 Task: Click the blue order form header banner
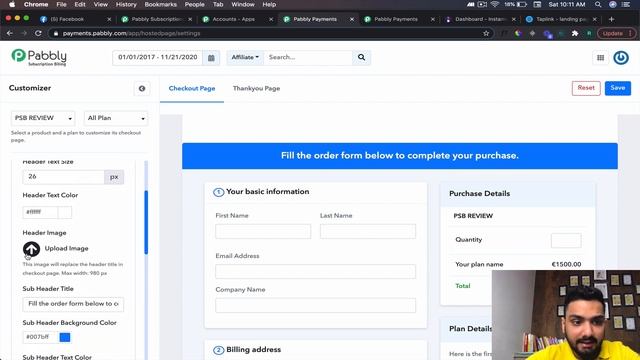(400, 156)
